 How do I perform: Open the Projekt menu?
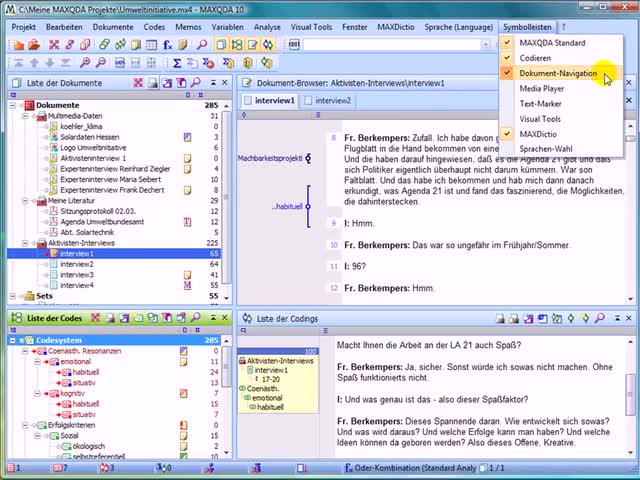pos(23,27)
